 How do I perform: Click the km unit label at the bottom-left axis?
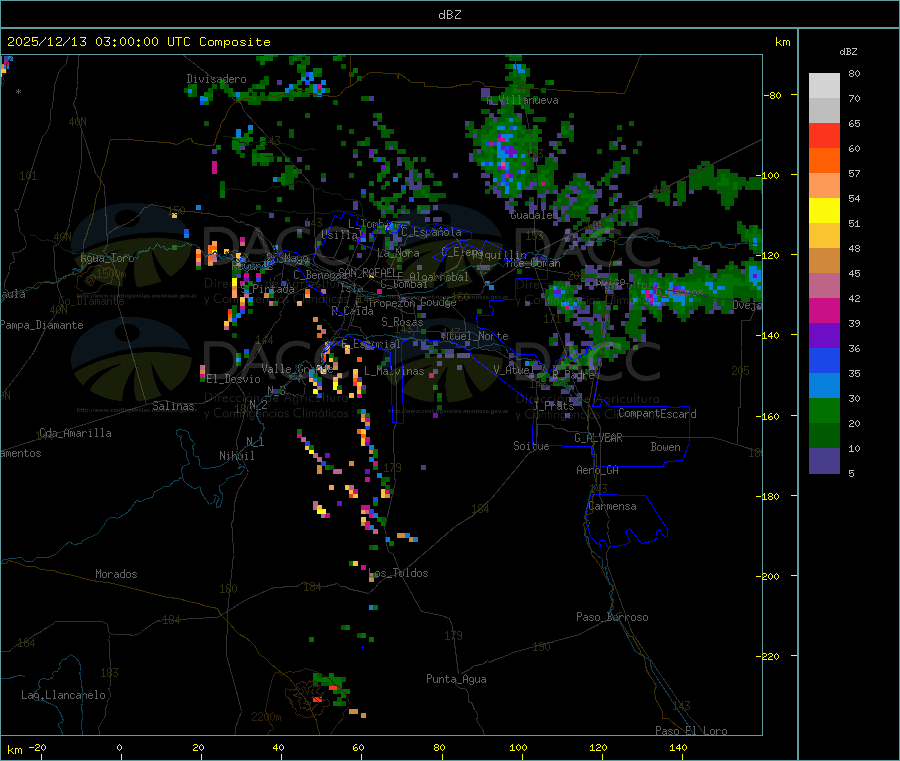coord(14,750)
